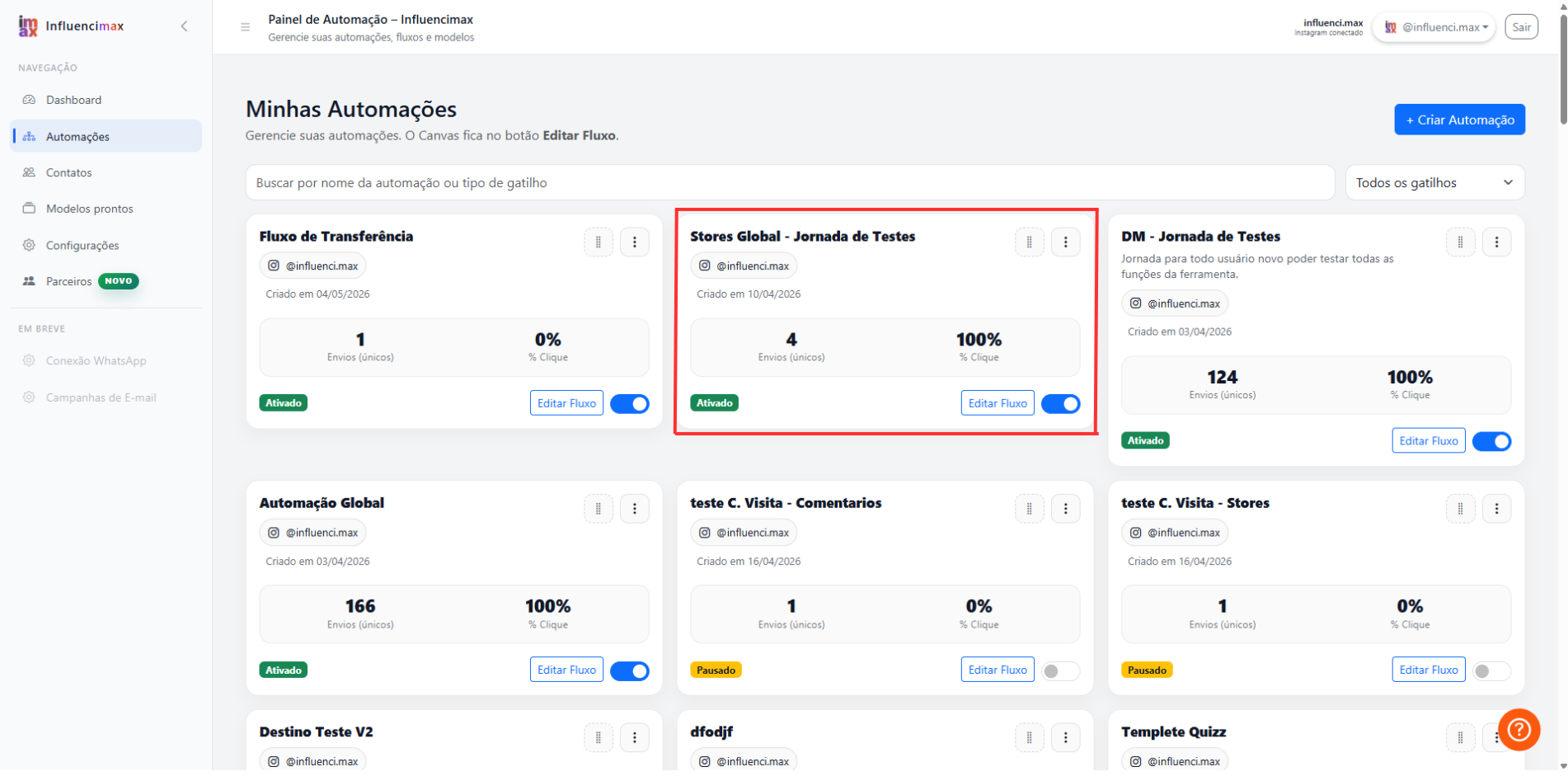Open the hamburger menu icon in header
Screen dimensions: 1568x776
click(x=245, y=27)
